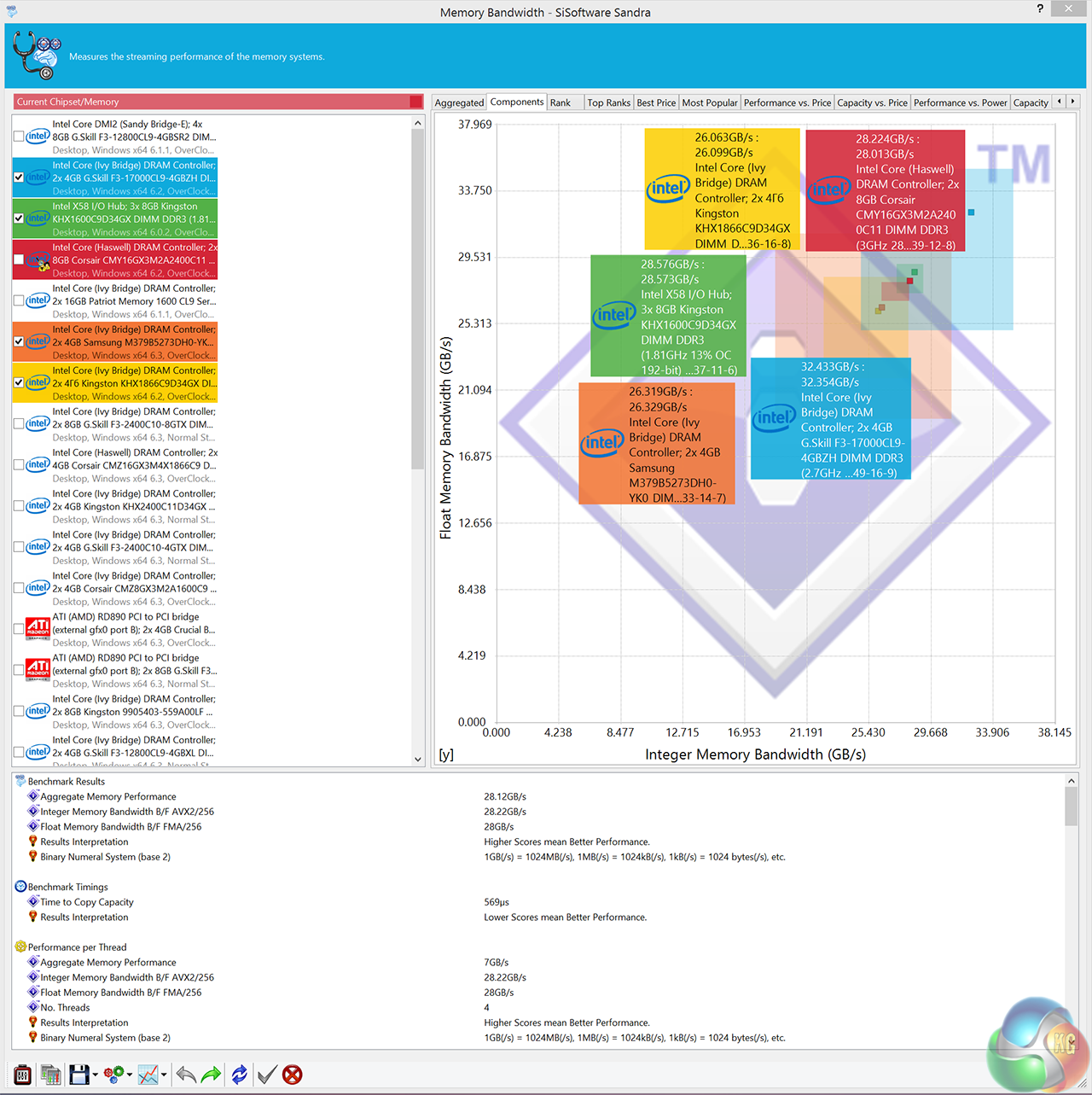Click the stethoscope module icon in header
This screenshot has width=1092, height=1095.
[37, 55]
